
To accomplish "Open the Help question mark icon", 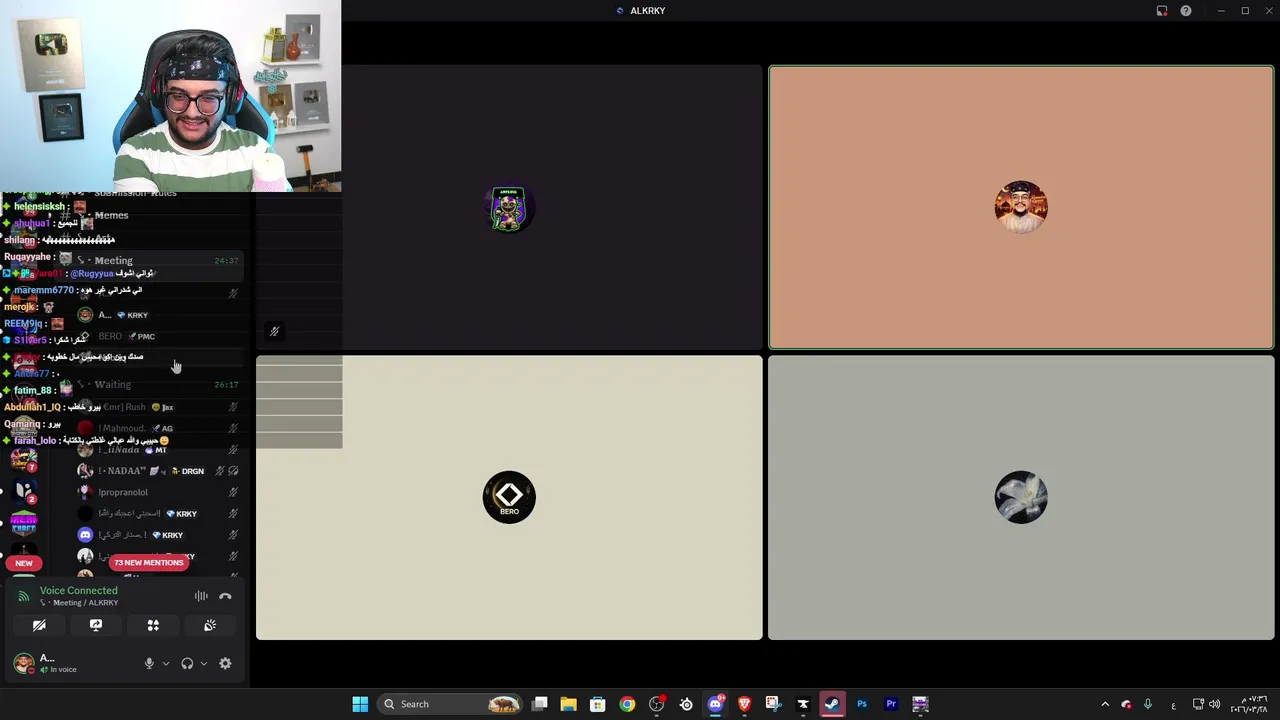I will coord(1186,11).
